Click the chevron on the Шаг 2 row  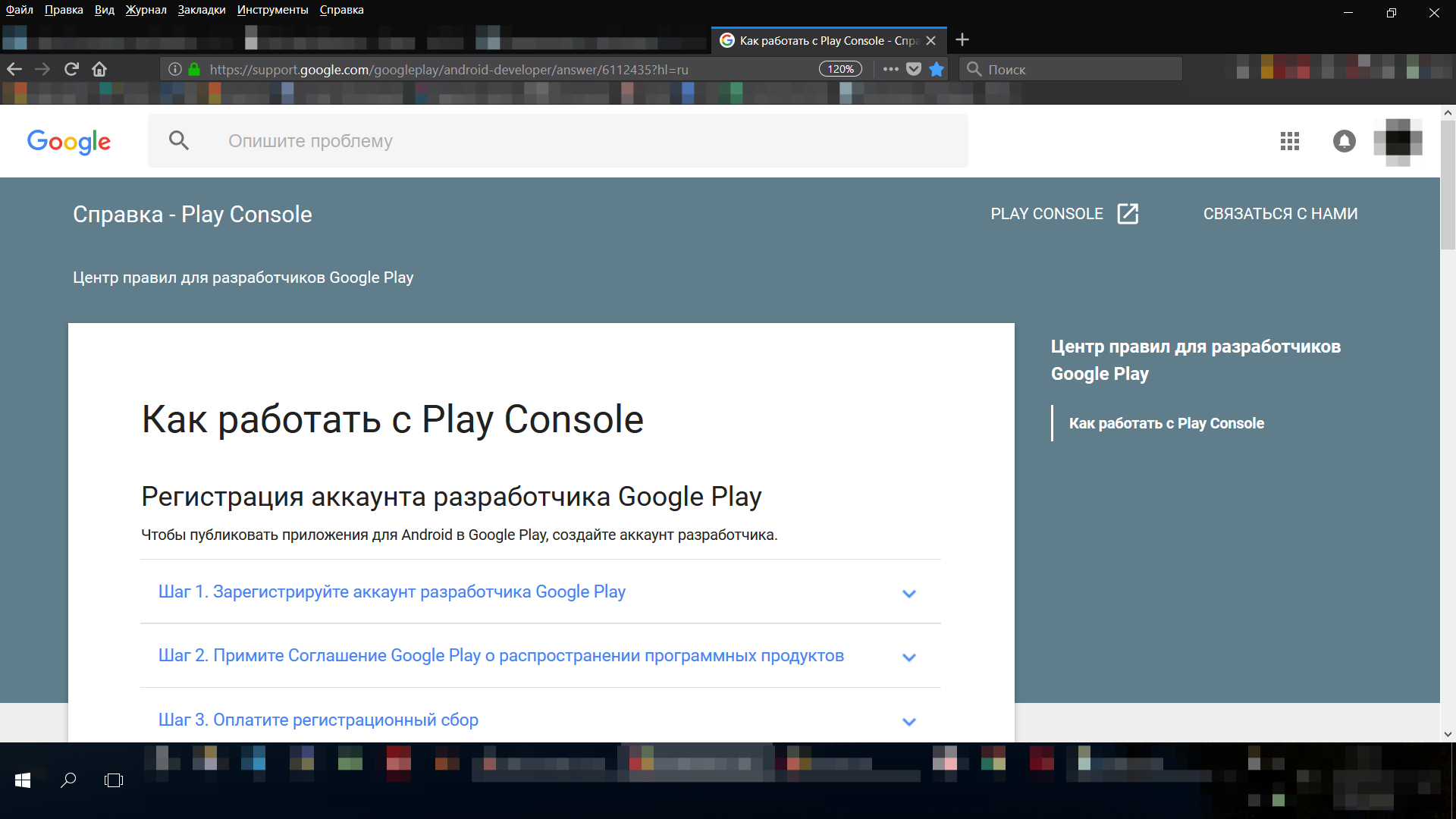pos(909,657)
